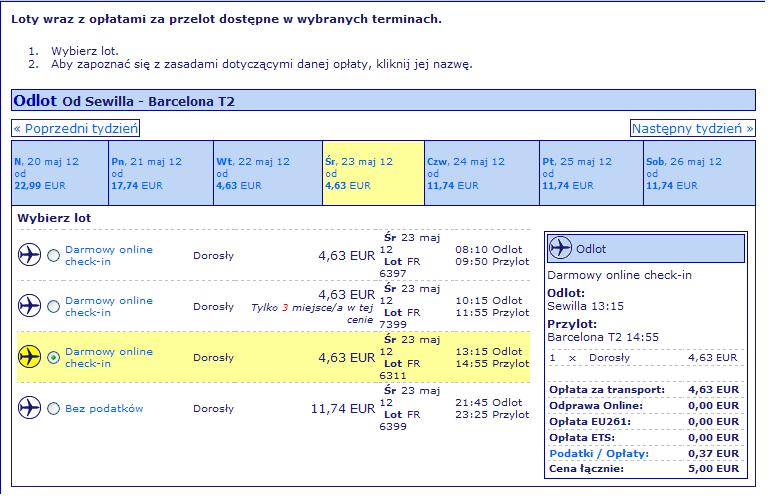Open Darmowy online check-in link for 13:15 flight
The image size is (771, 496).
coord(109,357)
